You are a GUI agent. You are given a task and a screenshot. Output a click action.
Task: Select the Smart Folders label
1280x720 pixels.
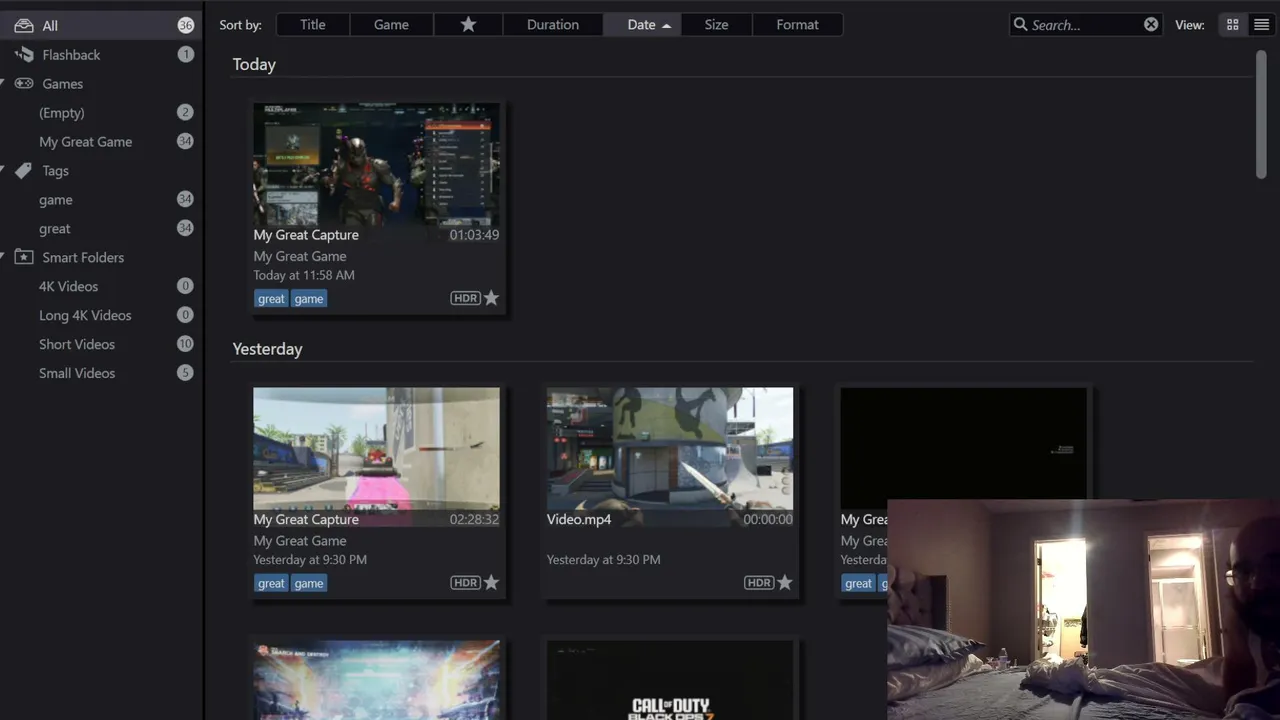pyautogui.click(x=83, y=258)
